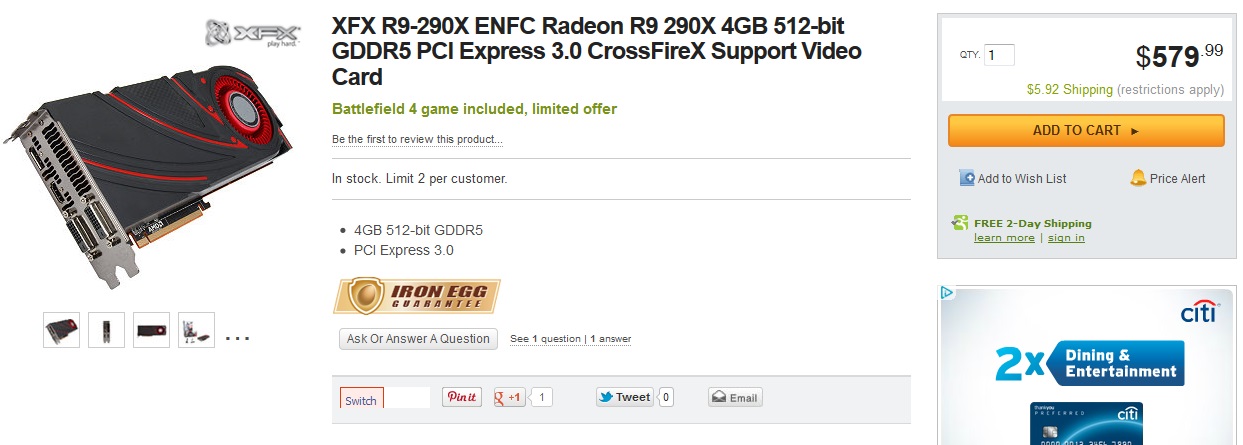Show the third product thumbnail image
1243x445 pixels.
click(151, 330)
